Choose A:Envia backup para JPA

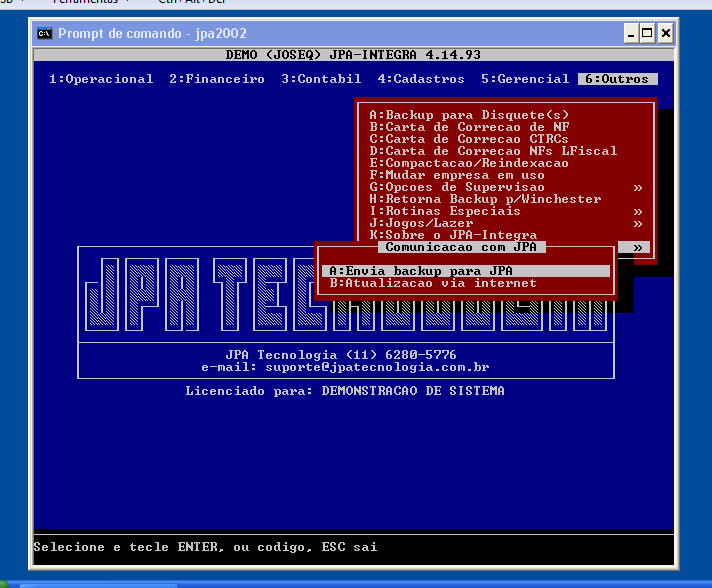click(x=466, y=271)
